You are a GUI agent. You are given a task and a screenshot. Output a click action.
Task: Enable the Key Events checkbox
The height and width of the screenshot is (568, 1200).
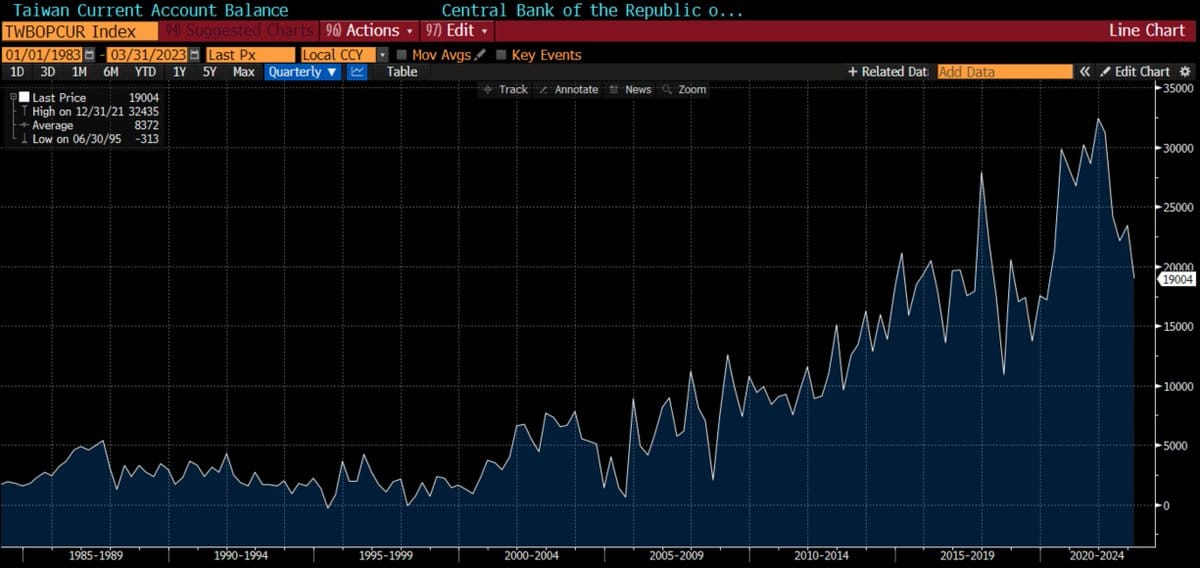point(501,55)
